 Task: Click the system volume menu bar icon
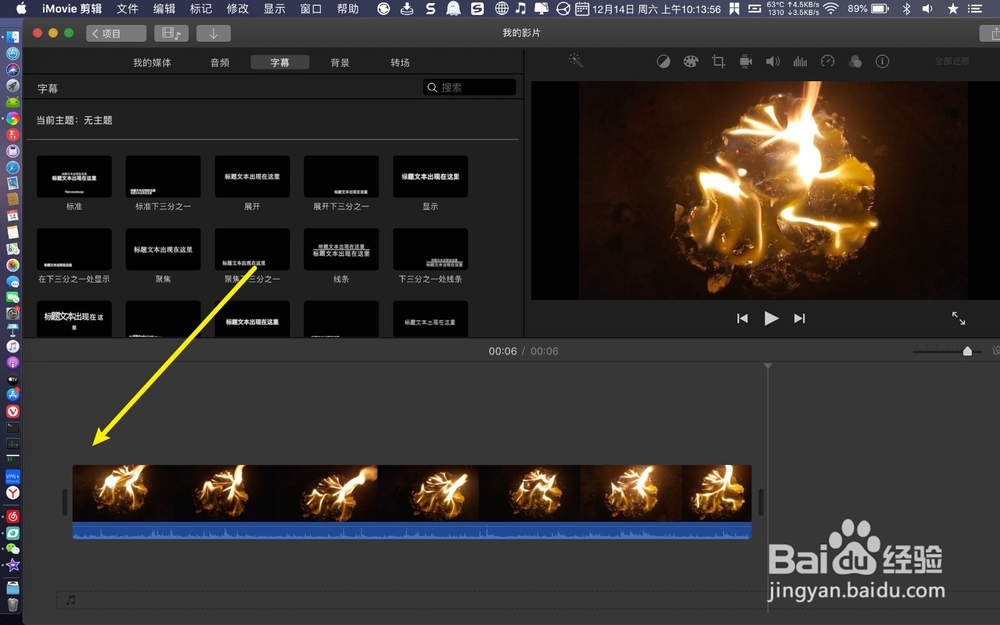pyautogui.click(x=927, y=9)
